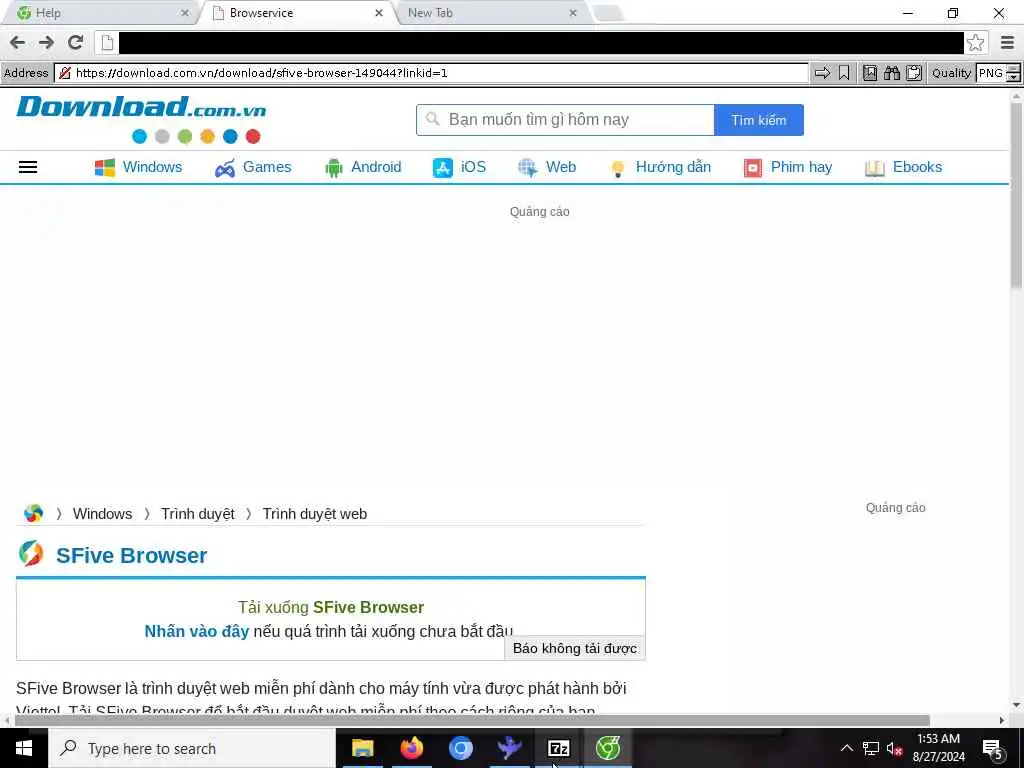This screenshot has width=1024, height=768.
Task: Click the Báo không tải được button
Action: [x=575, y=648]
